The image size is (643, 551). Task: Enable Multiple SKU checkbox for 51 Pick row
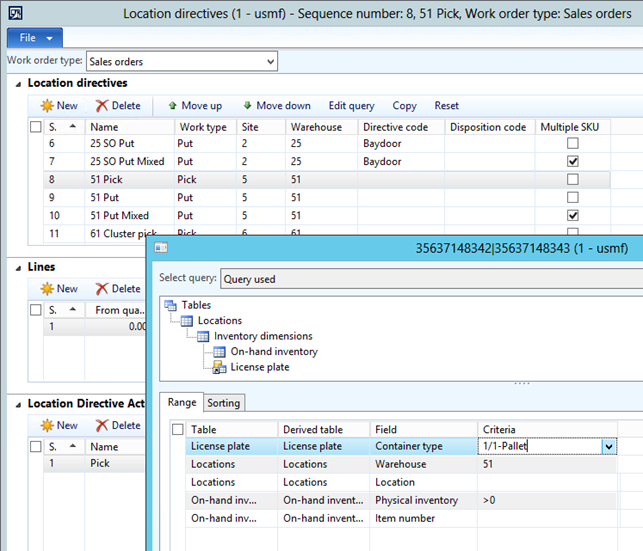(573, 179)
